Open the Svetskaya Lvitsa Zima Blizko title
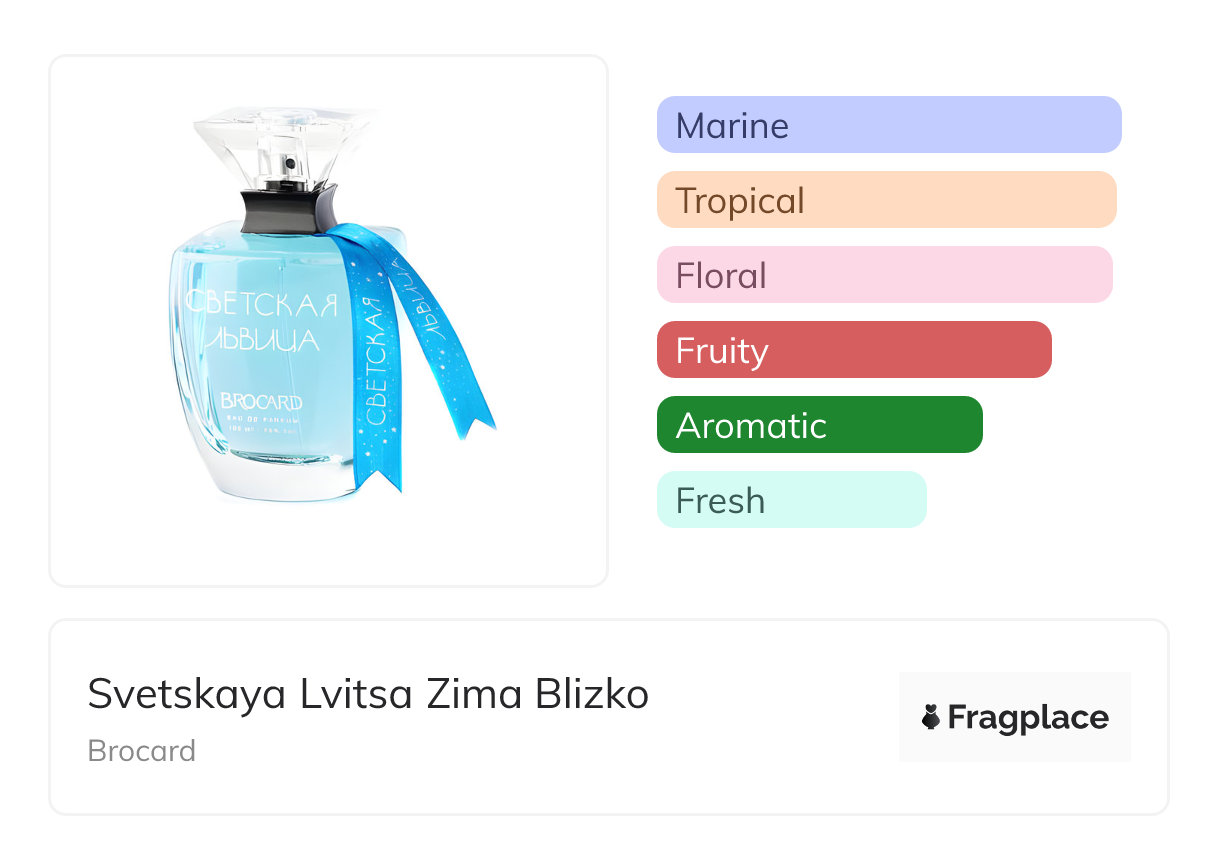This screenshot has height=864, width=1218. tap(368, 694)
